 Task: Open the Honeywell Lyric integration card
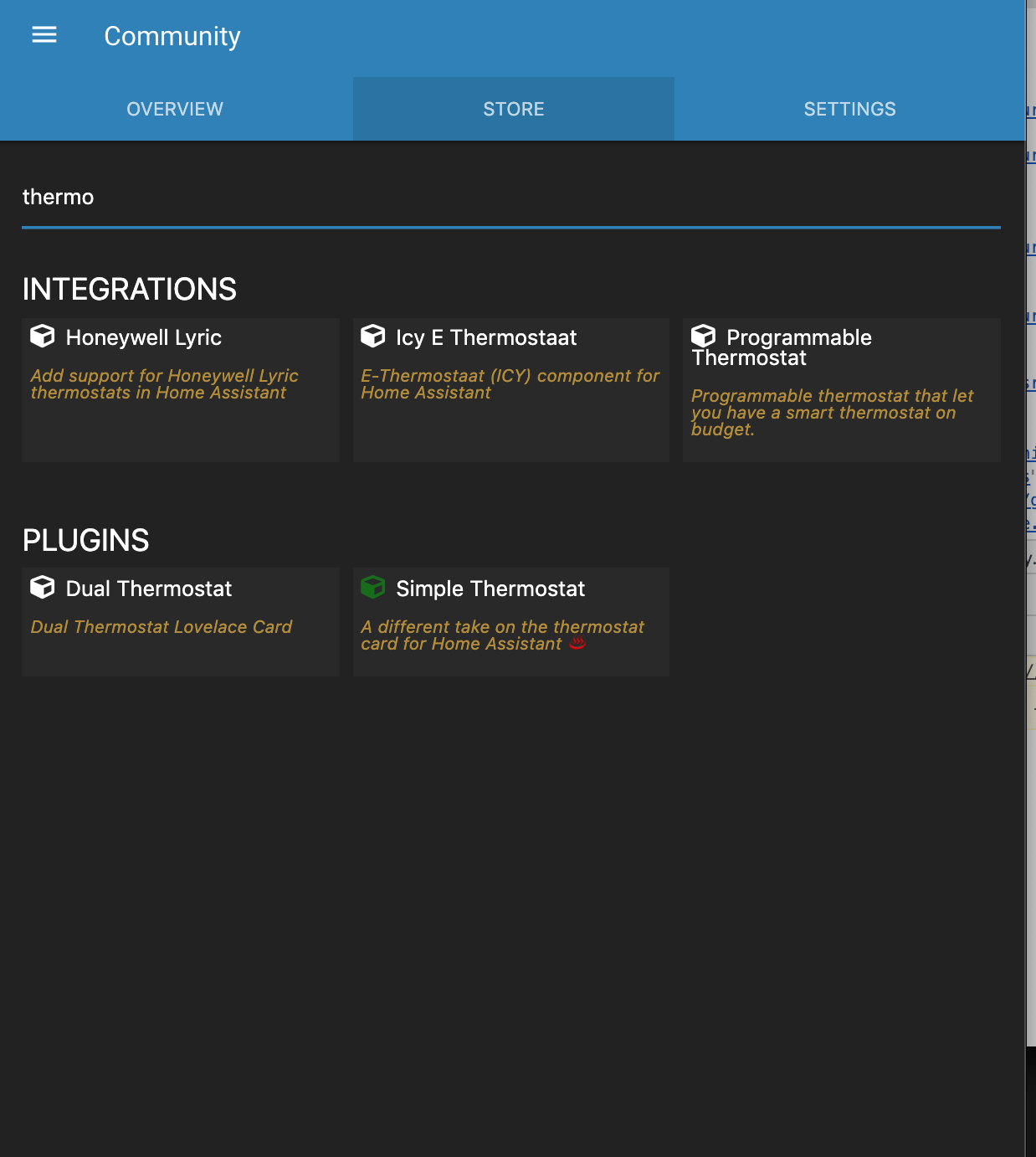(180, 389)
